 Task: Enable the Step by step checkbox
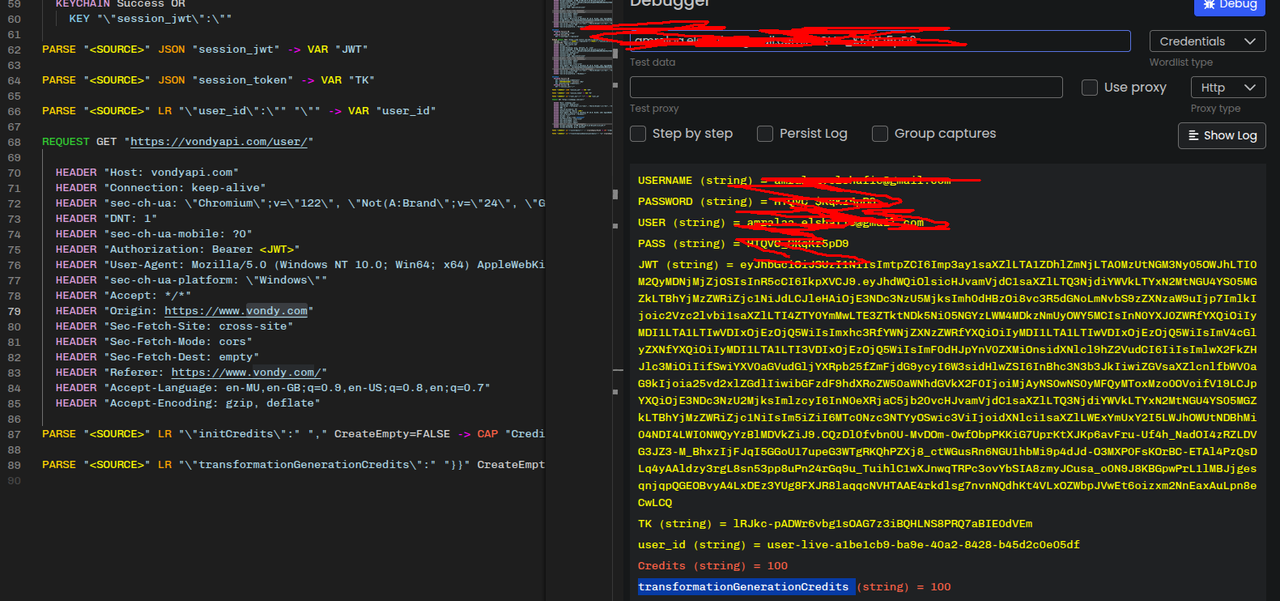click(x=638, y=133)
